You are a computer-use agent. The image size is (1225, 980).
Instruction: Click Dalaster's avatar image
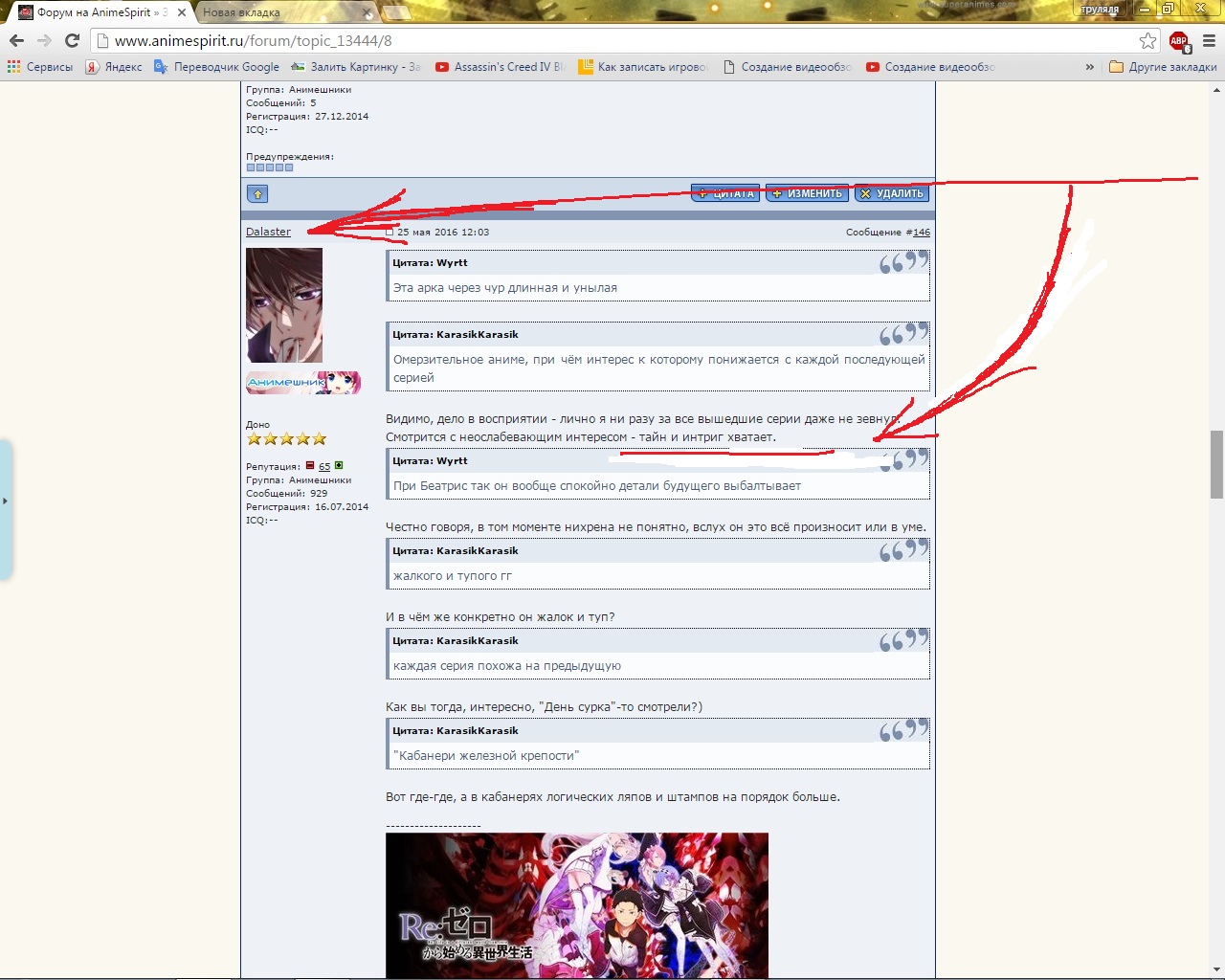pos(284,305)
